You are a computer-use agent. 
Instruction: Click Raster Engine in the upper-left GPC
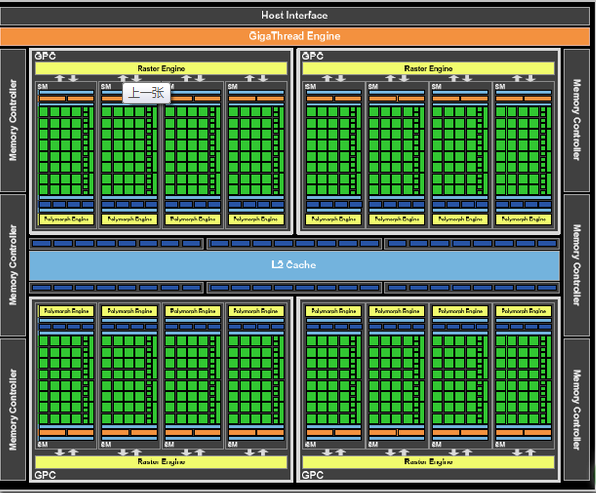point(161,68)
